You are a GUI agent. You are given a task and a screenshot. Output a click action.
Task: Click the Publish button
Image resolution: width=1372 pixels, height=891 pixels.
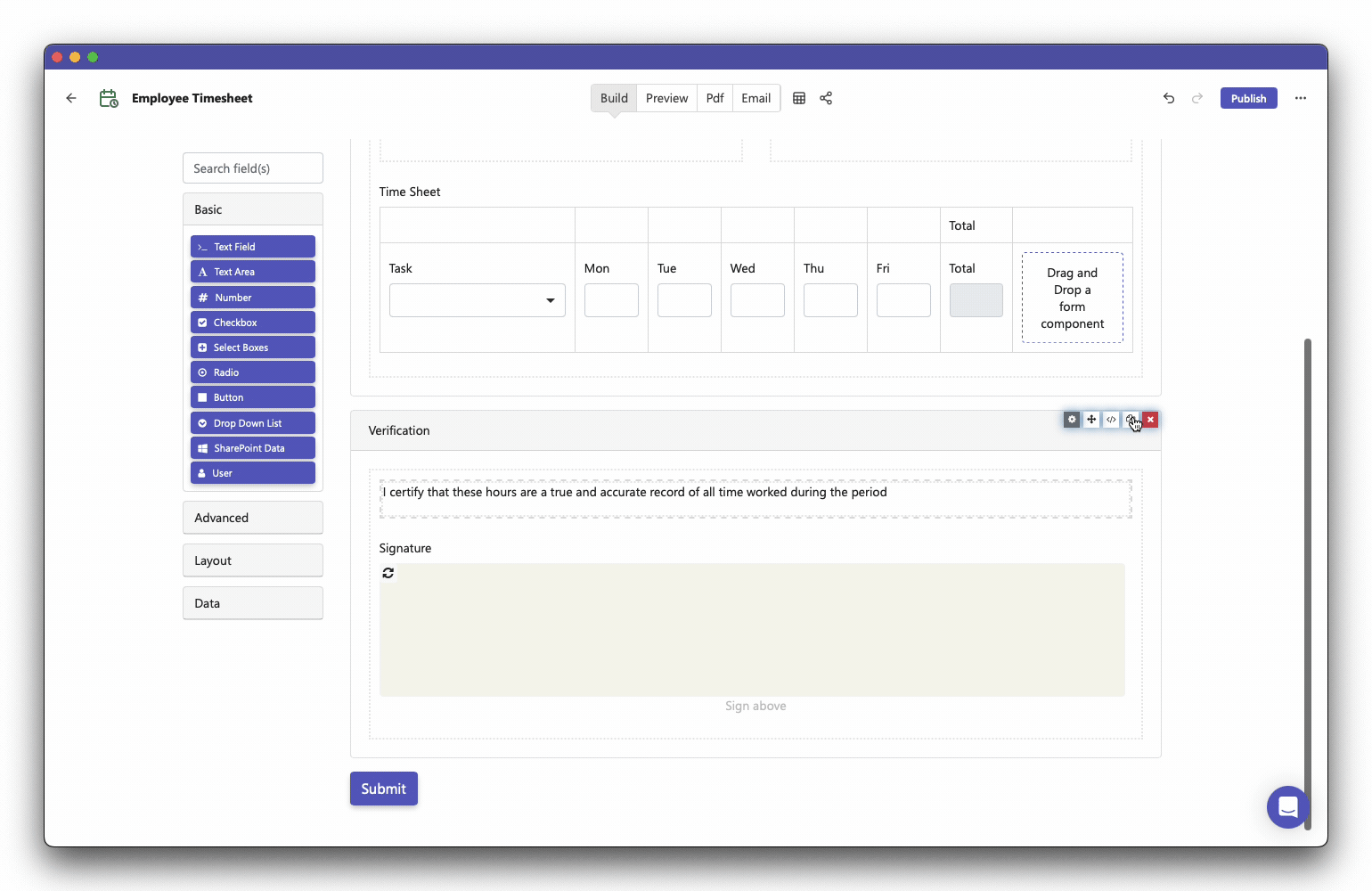tap(1248, 98)
